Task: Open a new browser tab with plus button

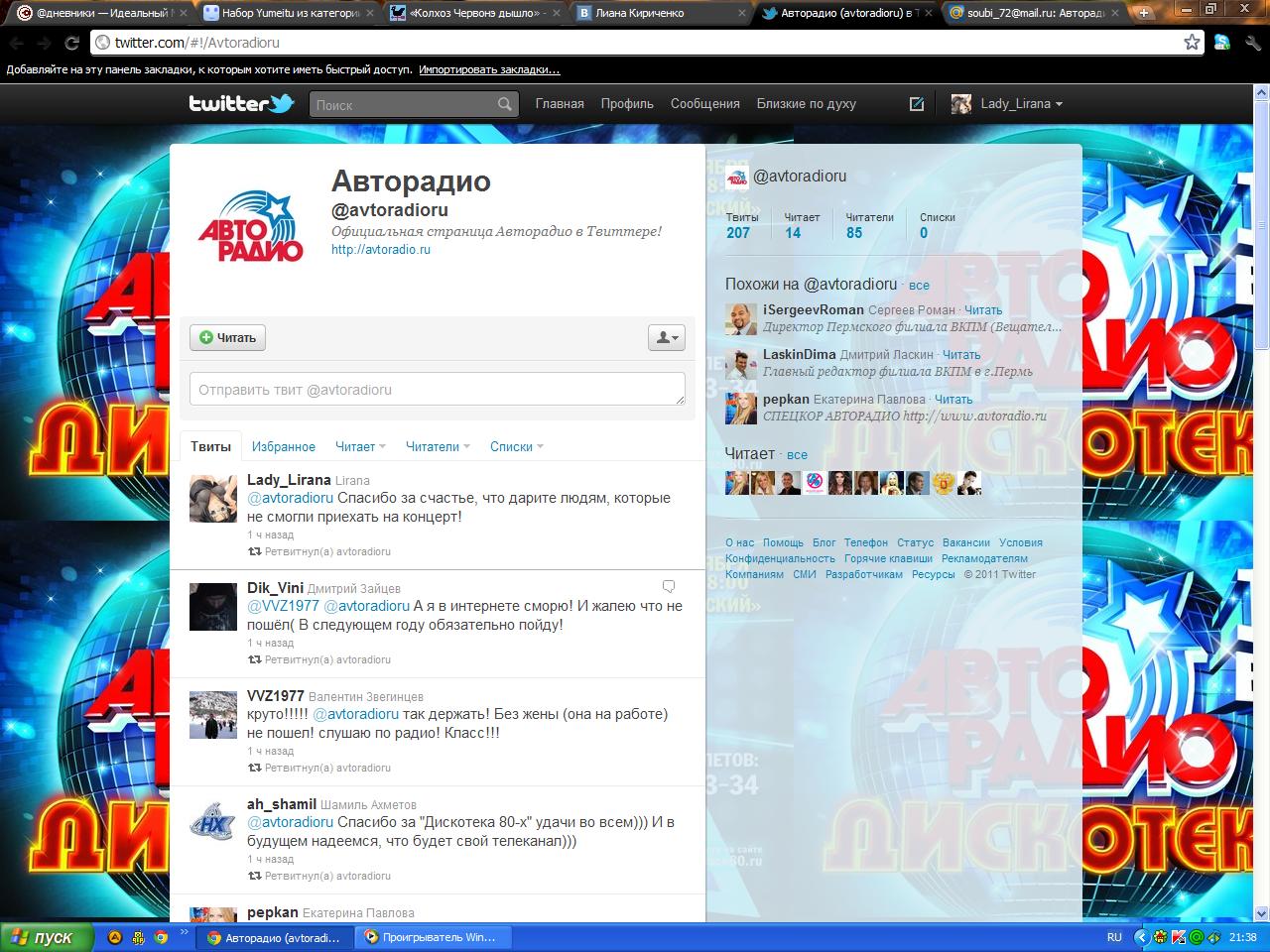Action: pyautogui.click(x=1144, y=13)
